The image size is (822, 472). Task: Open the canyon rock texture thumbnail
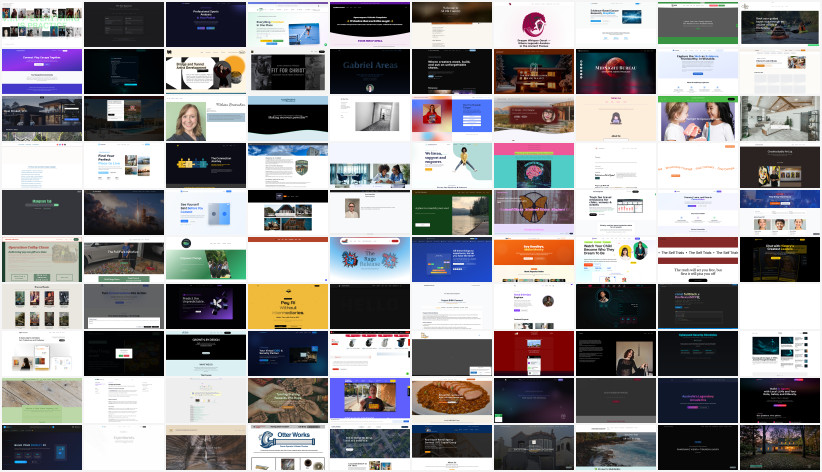206,447
